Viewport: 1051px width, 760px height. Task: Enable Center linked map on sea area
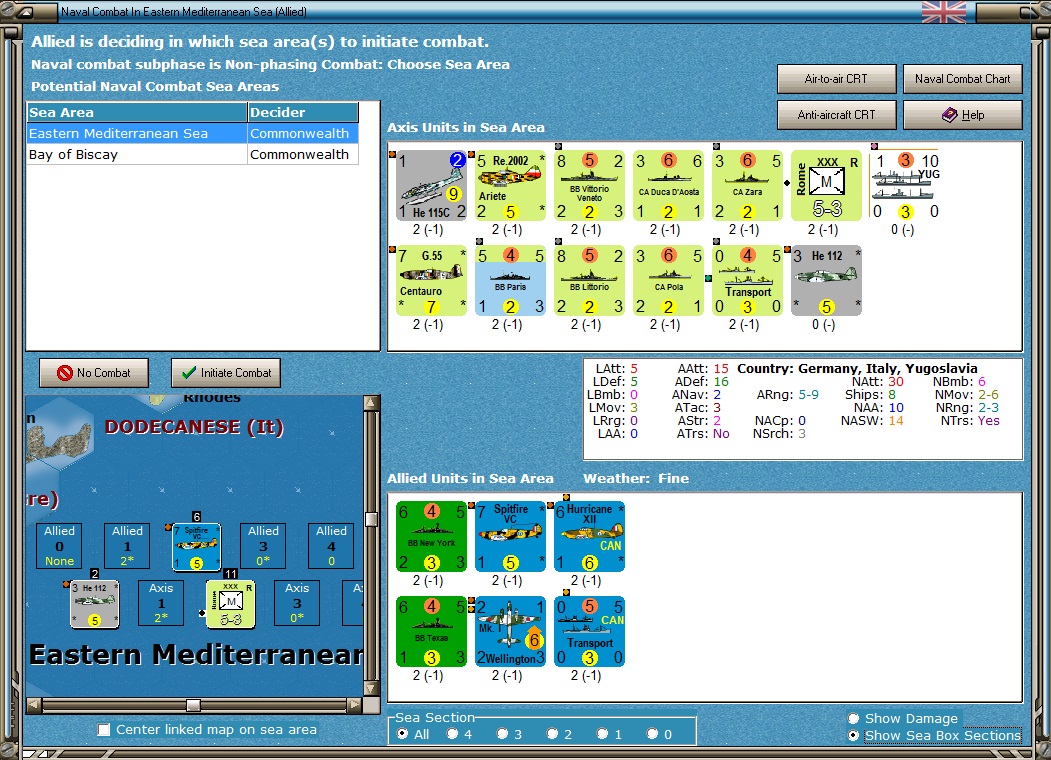(104, 729)
